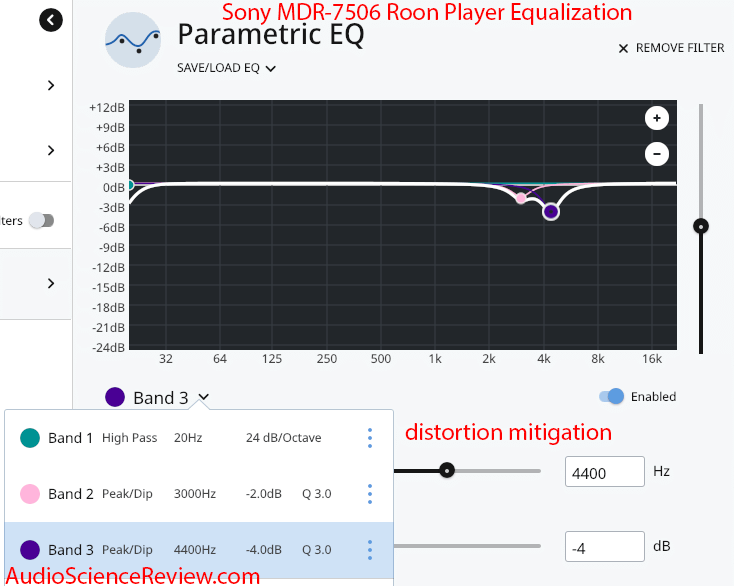The image size is (734, 586).
Task: Click the purple Band 3 color dot in list
Action: [30, 550]
